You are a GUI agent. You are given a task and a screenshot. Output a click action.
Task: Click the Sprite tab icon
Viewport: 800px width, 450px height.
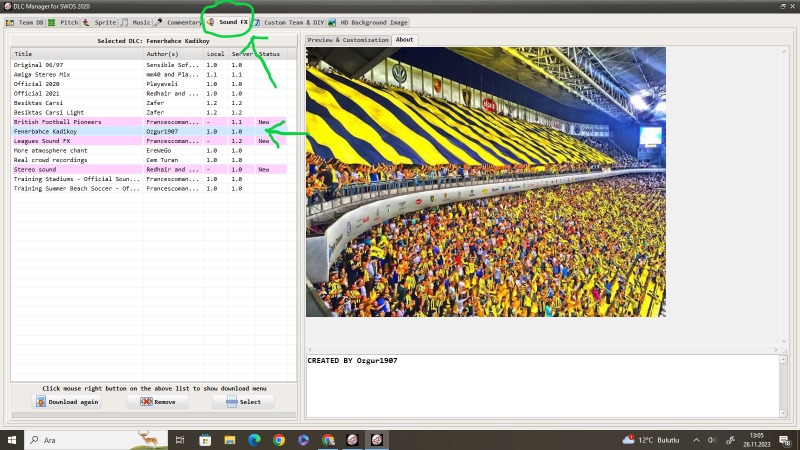pyautogui.click(x=88, y=22)
